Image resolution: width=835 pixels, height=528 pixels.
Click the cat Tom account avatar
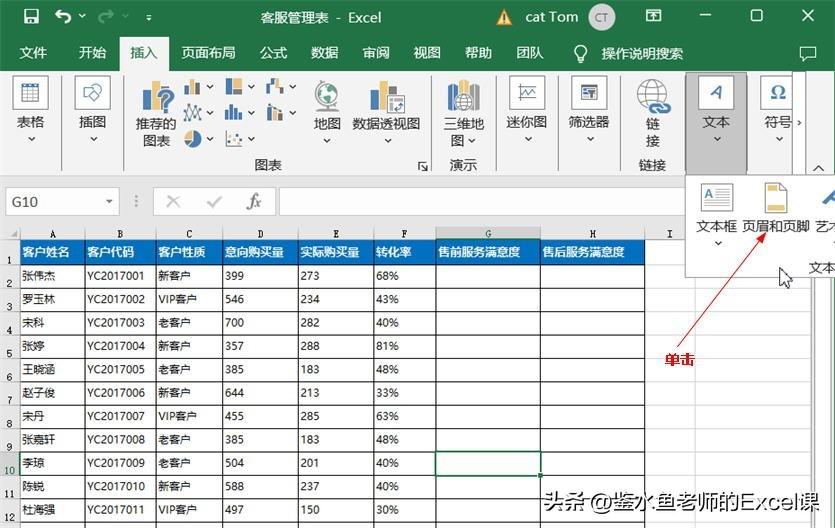pos(601,18)
